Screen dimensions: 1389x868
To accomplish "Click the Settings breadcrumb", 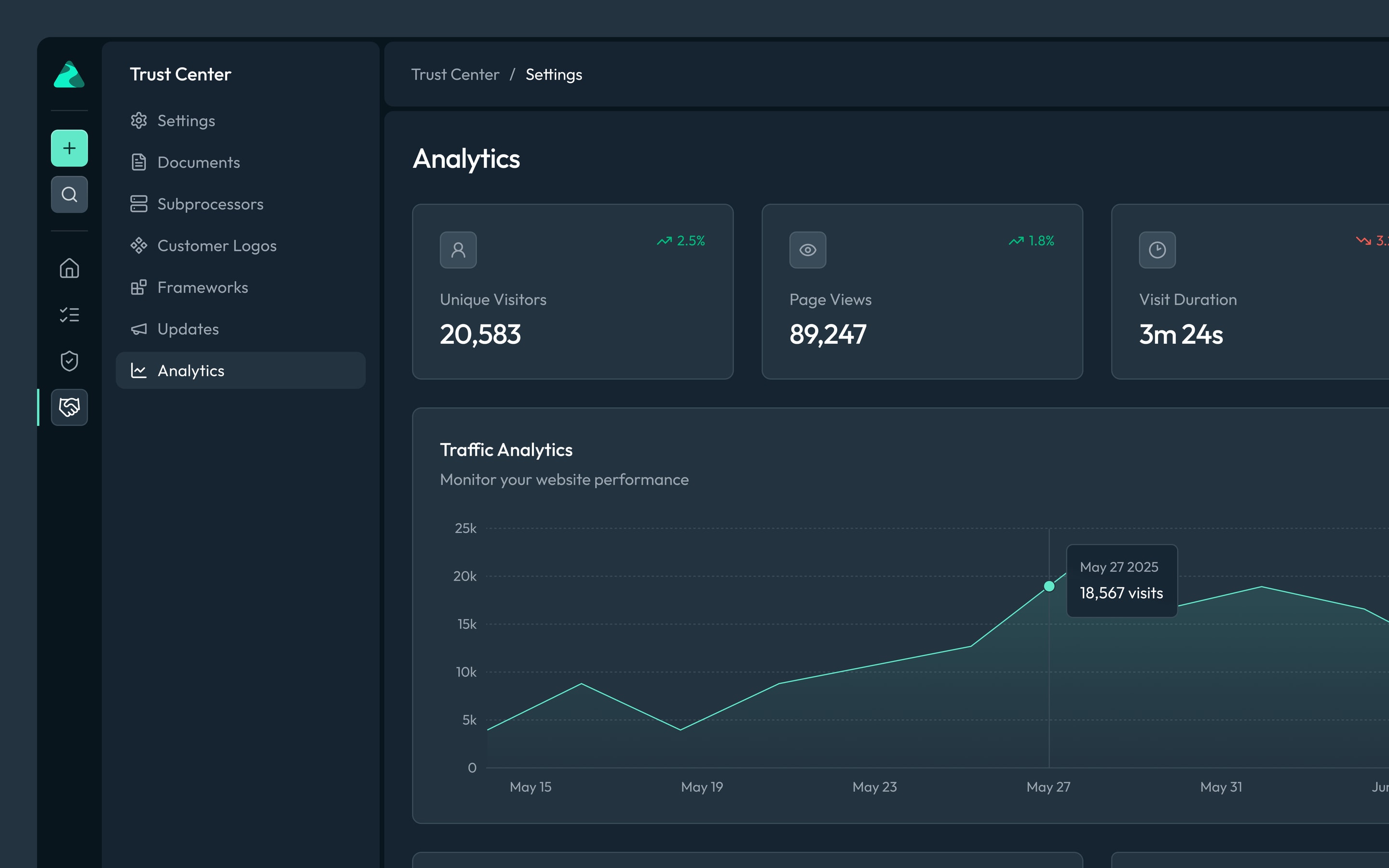I will [x=554, y=75].
